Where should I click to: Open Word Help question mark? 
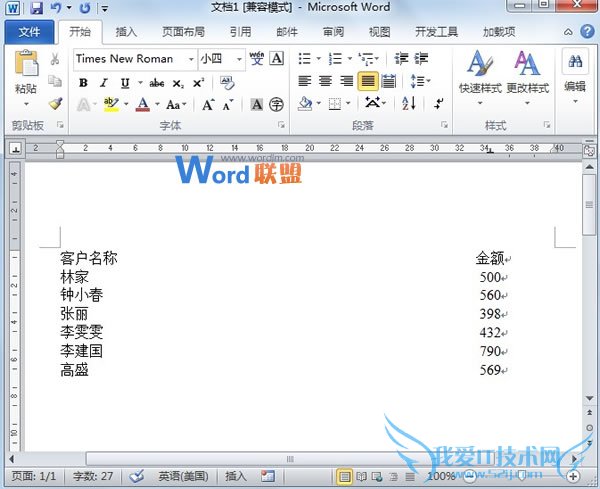tap(587, 31)
